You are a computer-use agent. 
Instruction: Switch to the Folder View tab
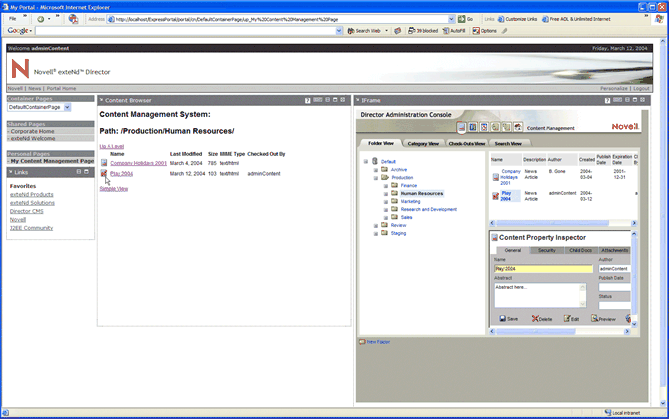point(381,143)
